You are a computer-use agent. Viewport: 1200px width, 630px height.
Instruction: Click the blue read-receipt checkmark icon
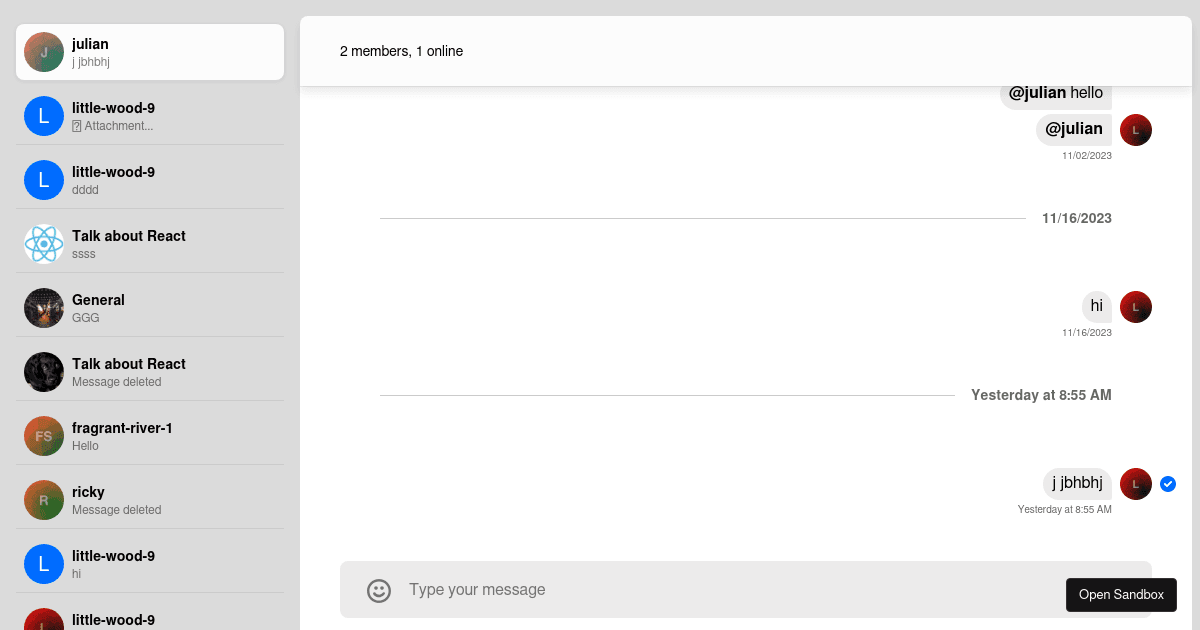click(x=1168, y=484)
